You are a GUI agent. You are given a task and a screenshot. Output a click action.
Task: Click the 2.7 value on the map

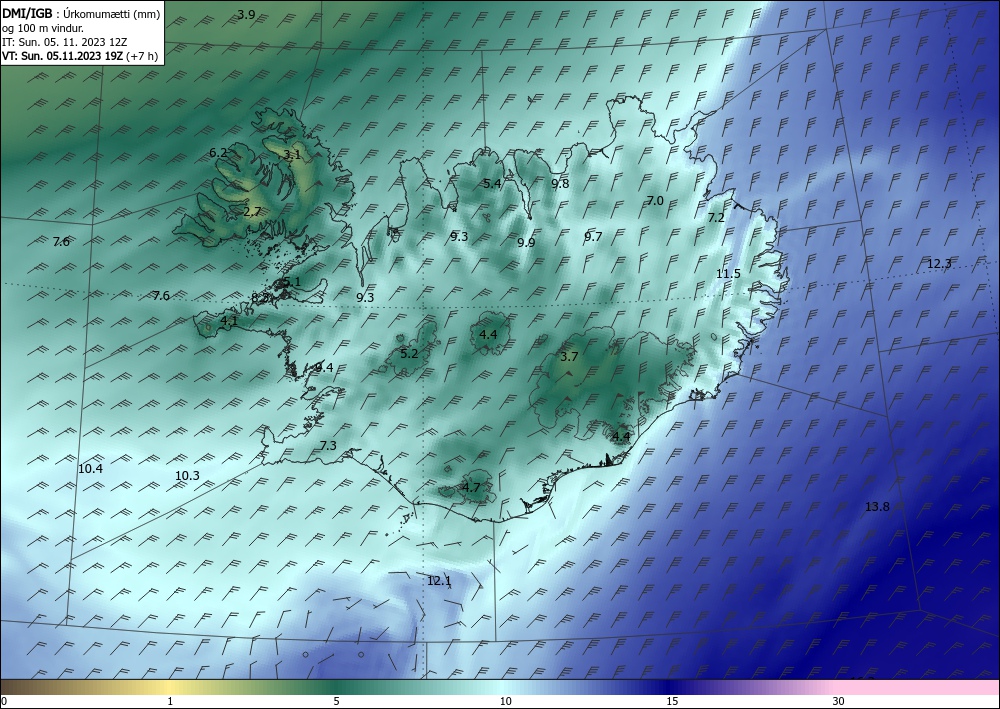tap(252, 211)
